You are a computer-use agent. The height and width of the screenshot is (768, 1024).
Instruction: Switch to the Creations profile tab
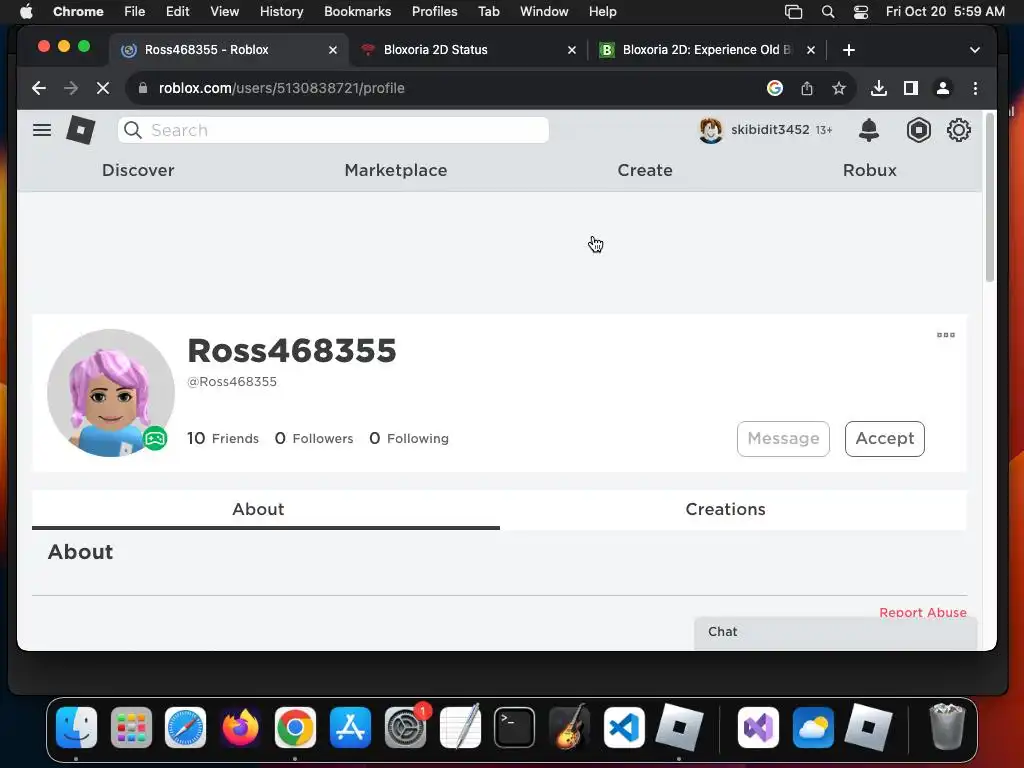733,509
